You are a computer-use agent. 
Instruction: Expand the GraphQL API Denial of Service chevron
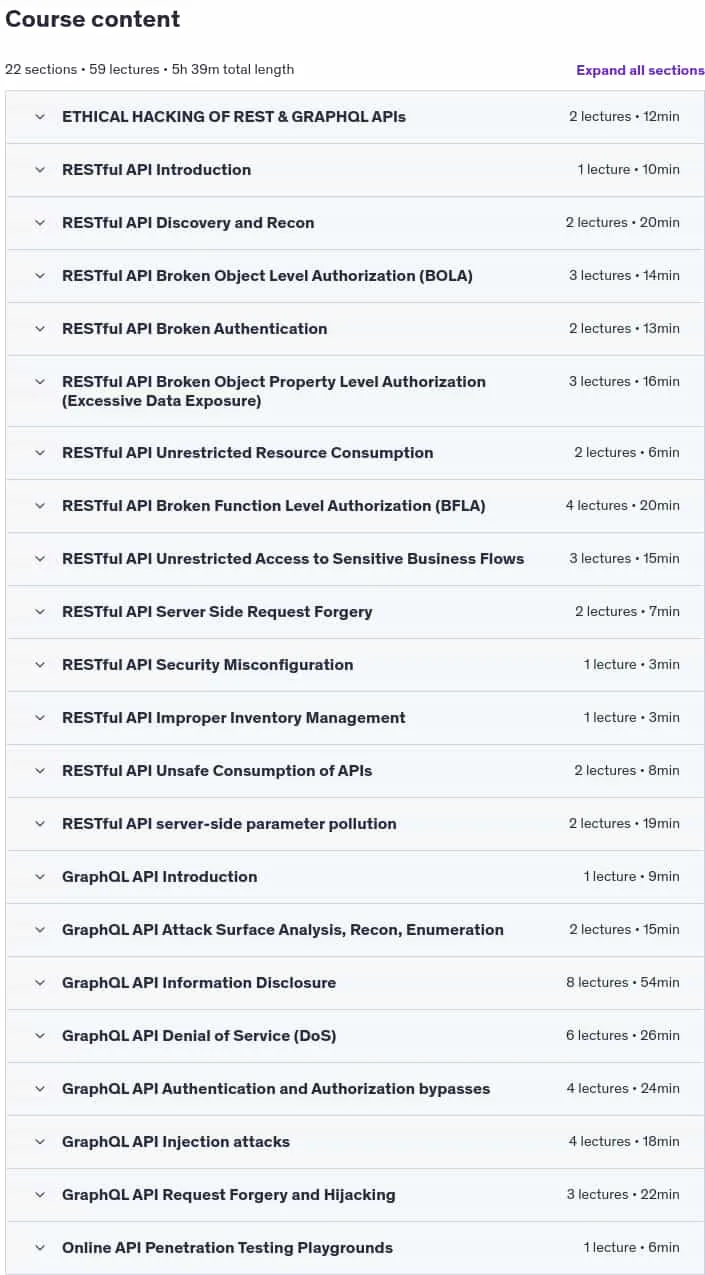[40, 1036]
